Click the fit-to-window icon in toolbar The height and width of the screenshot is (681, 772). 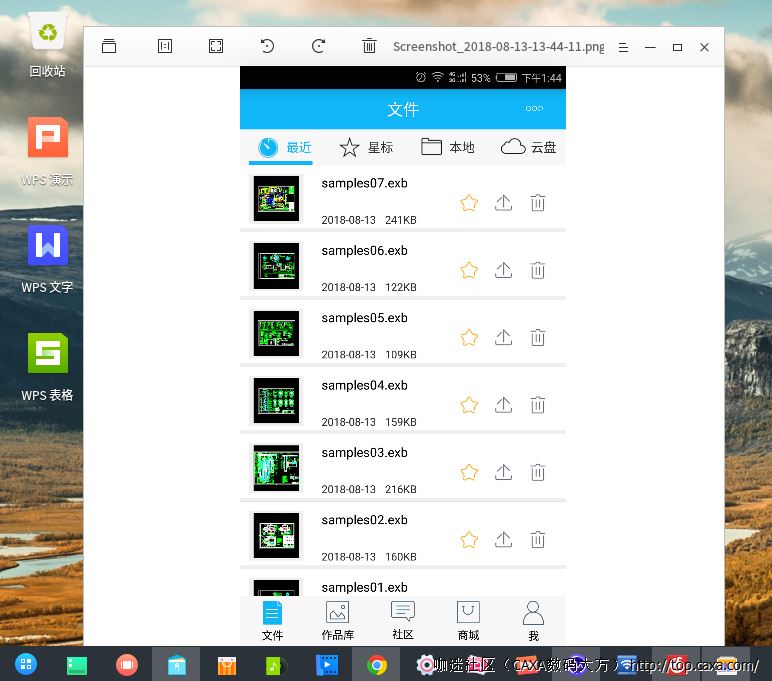coord(216,46)
